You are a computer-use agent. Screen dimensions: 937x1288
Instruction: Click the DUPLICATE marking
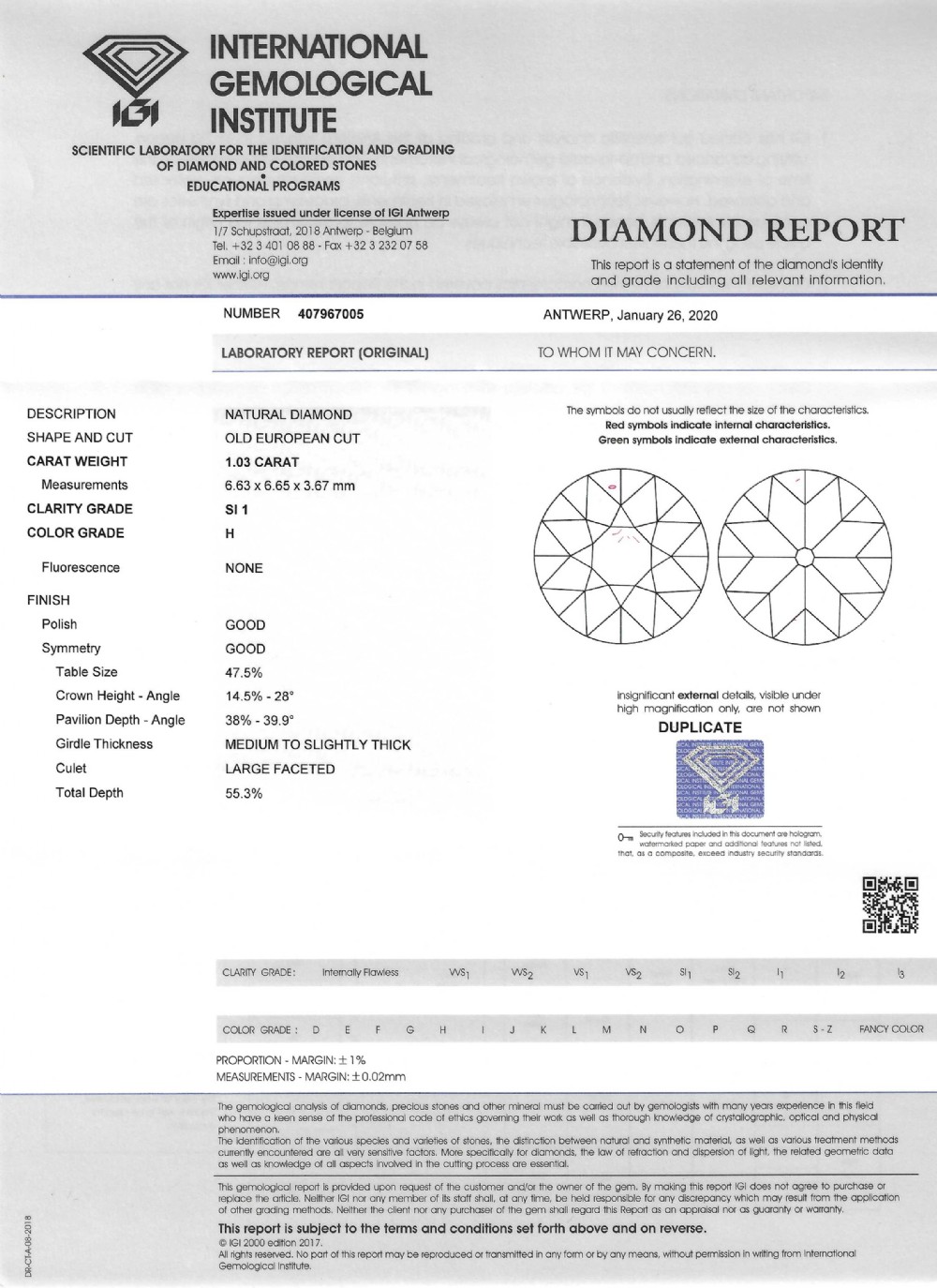click(700, 727)
